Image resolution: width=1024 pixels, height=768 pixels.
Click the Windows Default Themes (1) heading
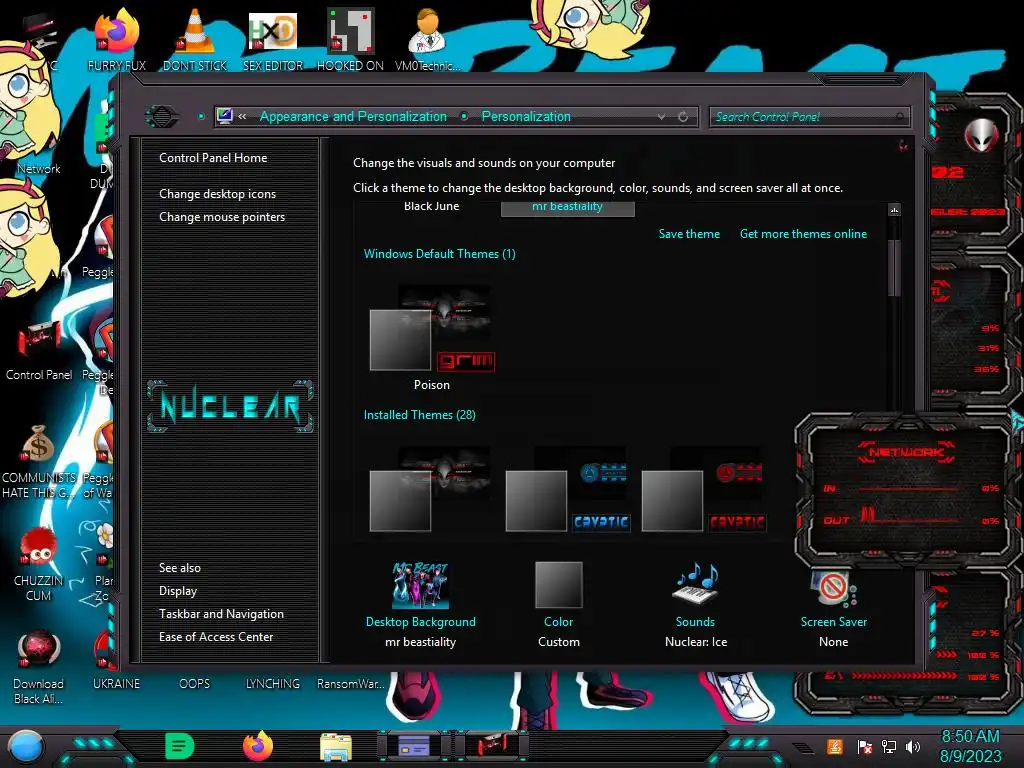[440, 254]
